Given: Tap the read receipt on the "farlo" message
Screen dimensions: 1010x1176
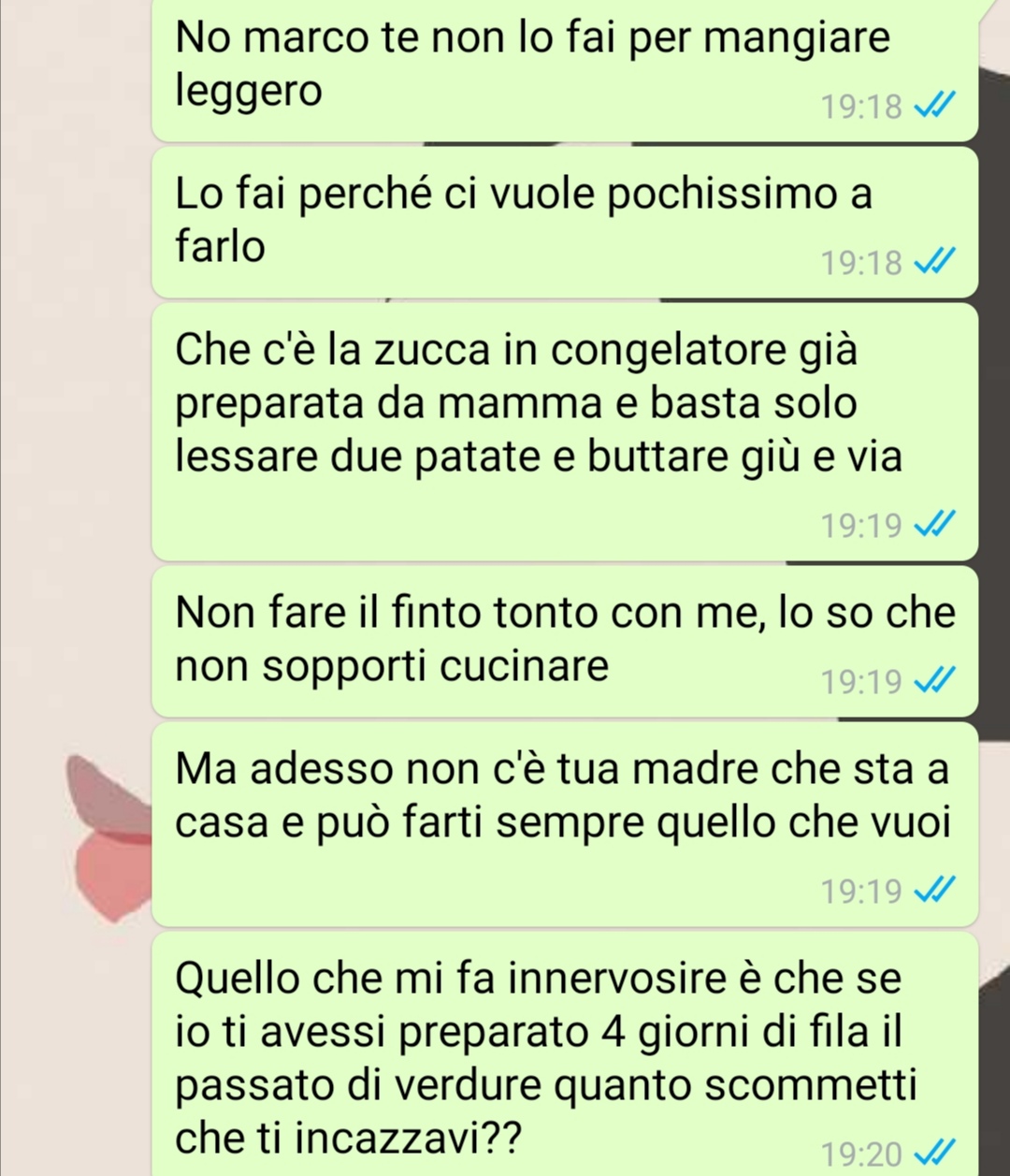Looking at the screenshot, I should (933, 264).
